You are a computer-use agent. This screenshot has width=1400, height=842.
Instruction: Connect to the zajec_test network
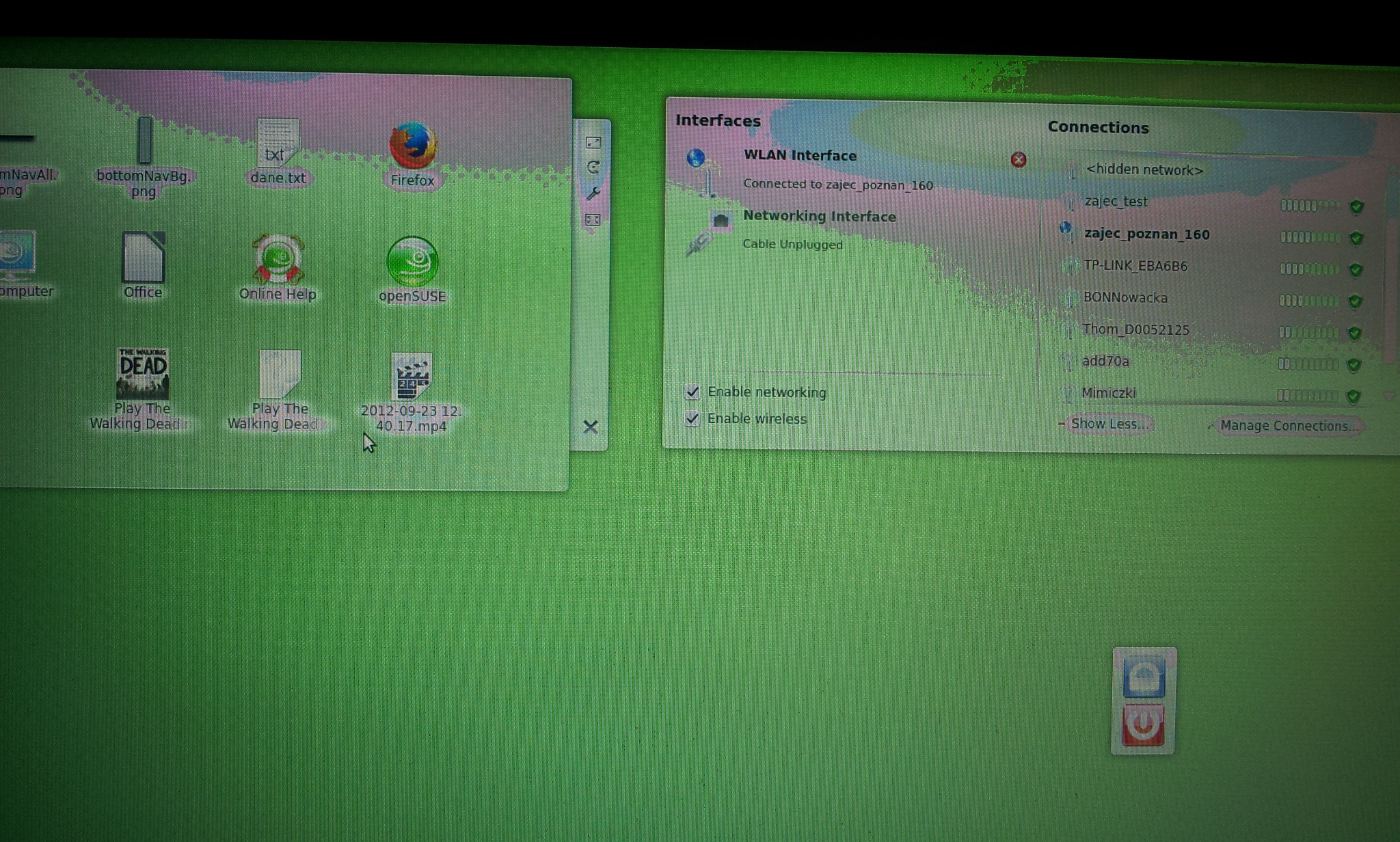point(1116,202)
